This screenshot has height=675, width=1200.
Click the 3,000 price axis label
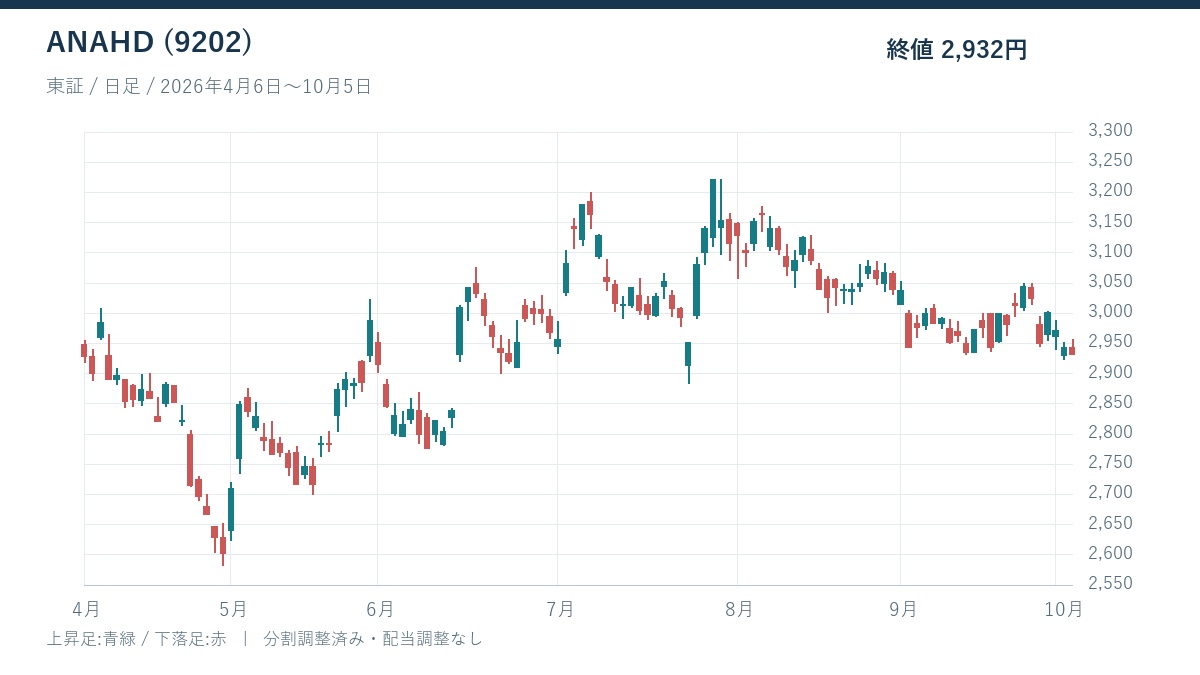point(1110,312)
